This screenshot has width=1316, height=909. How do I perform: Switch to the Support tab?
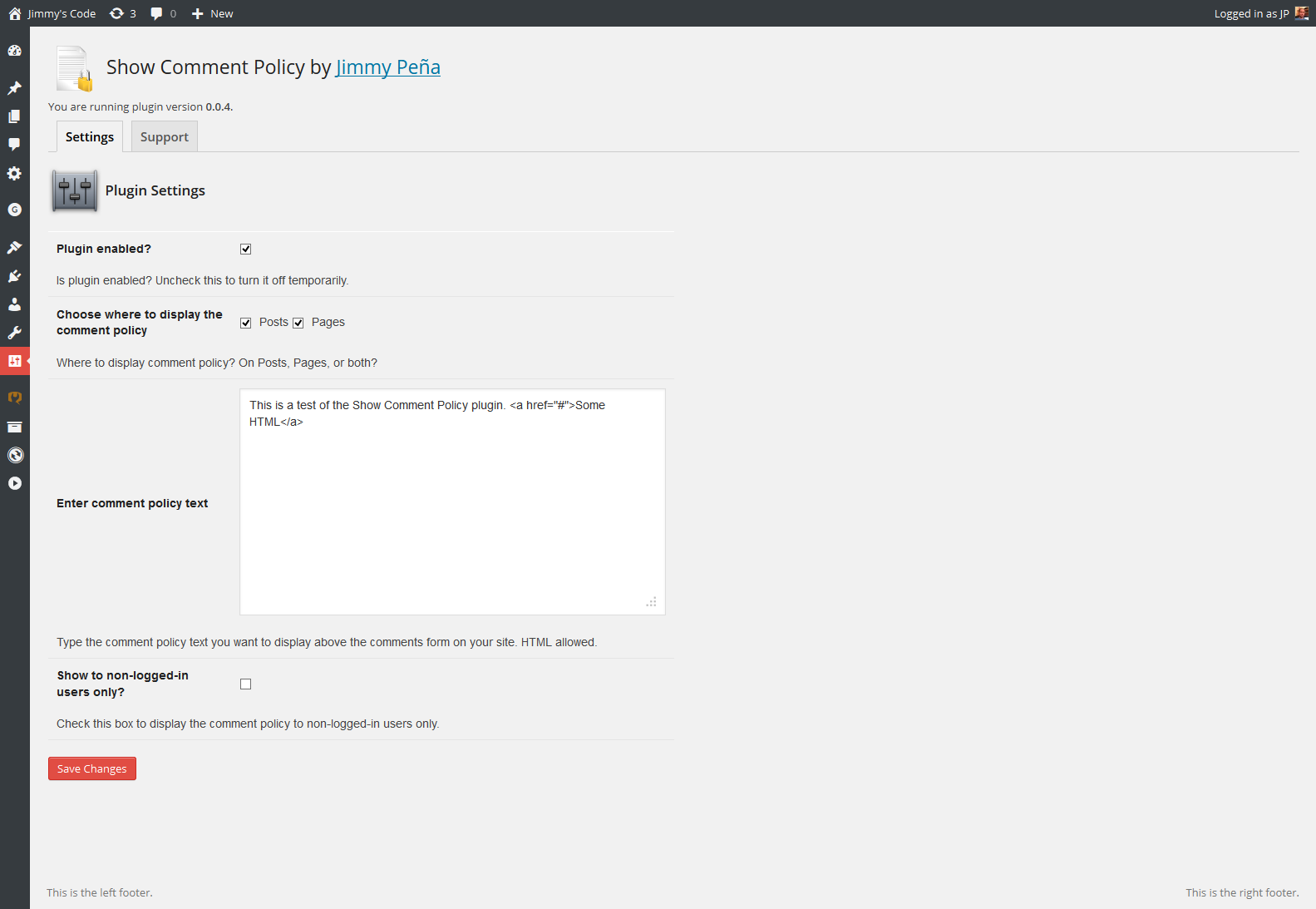click(x=165, y=136)
